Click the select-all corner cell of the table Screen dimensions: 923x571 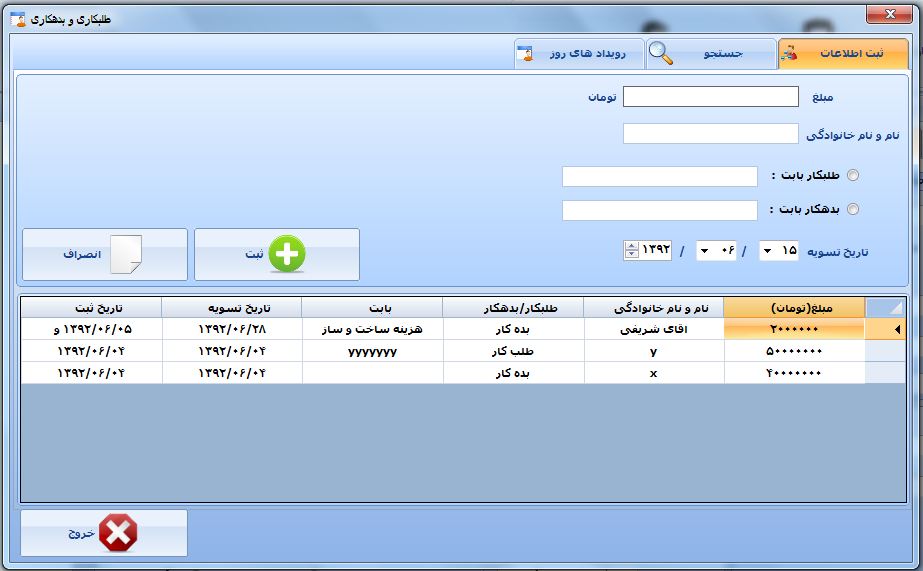[885, 308]
